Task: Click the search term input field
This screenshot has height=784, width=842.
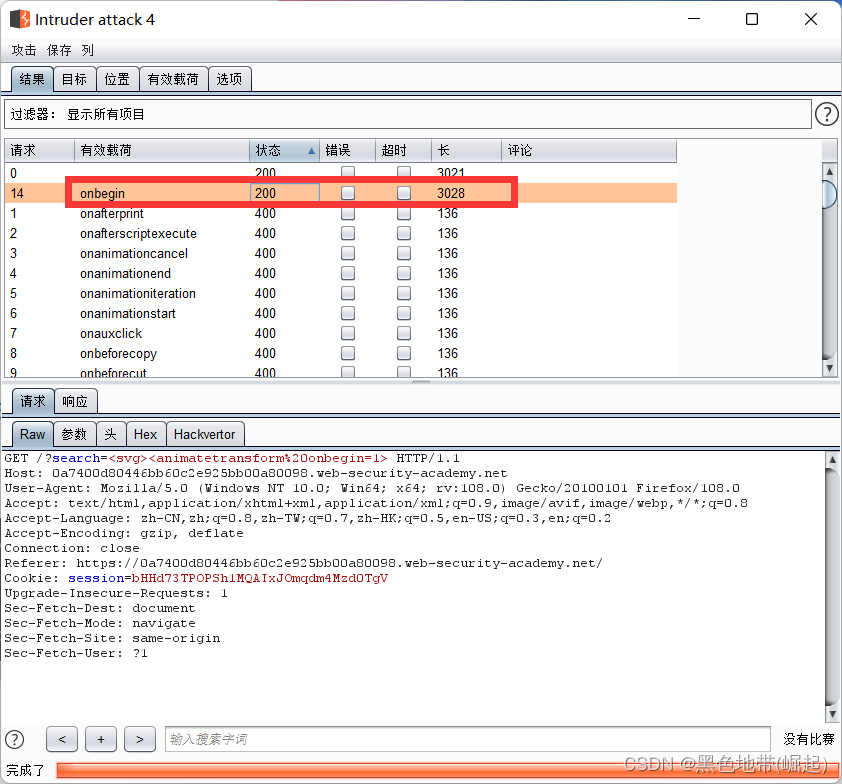Action: pyautogui.click(x=468, y=739)
